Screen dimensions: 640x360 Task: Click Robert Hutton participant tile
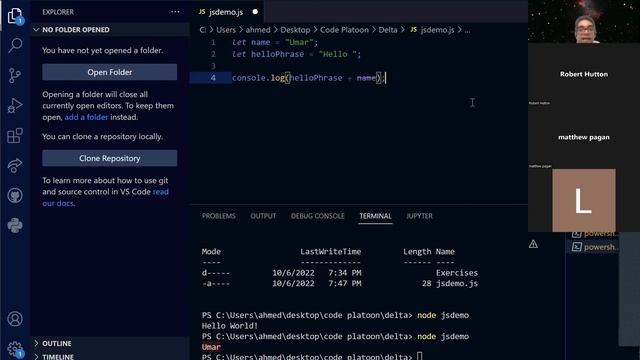584,74
